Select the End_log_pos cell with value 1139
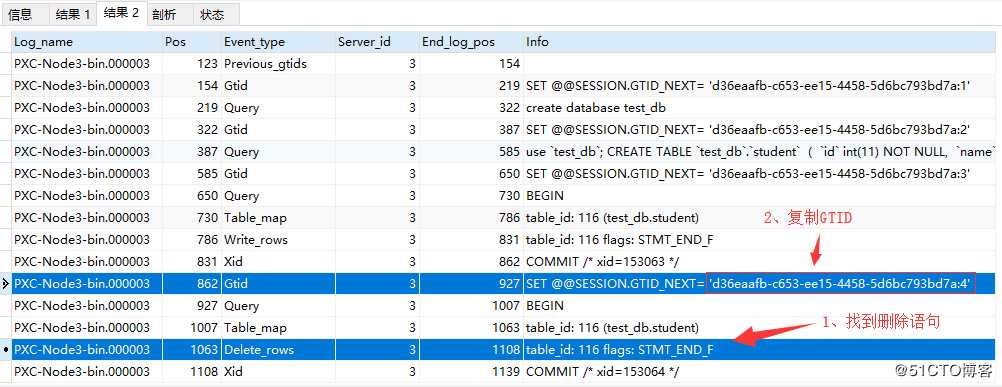The width and height of the screenshot is (1002, 387). 471,371
